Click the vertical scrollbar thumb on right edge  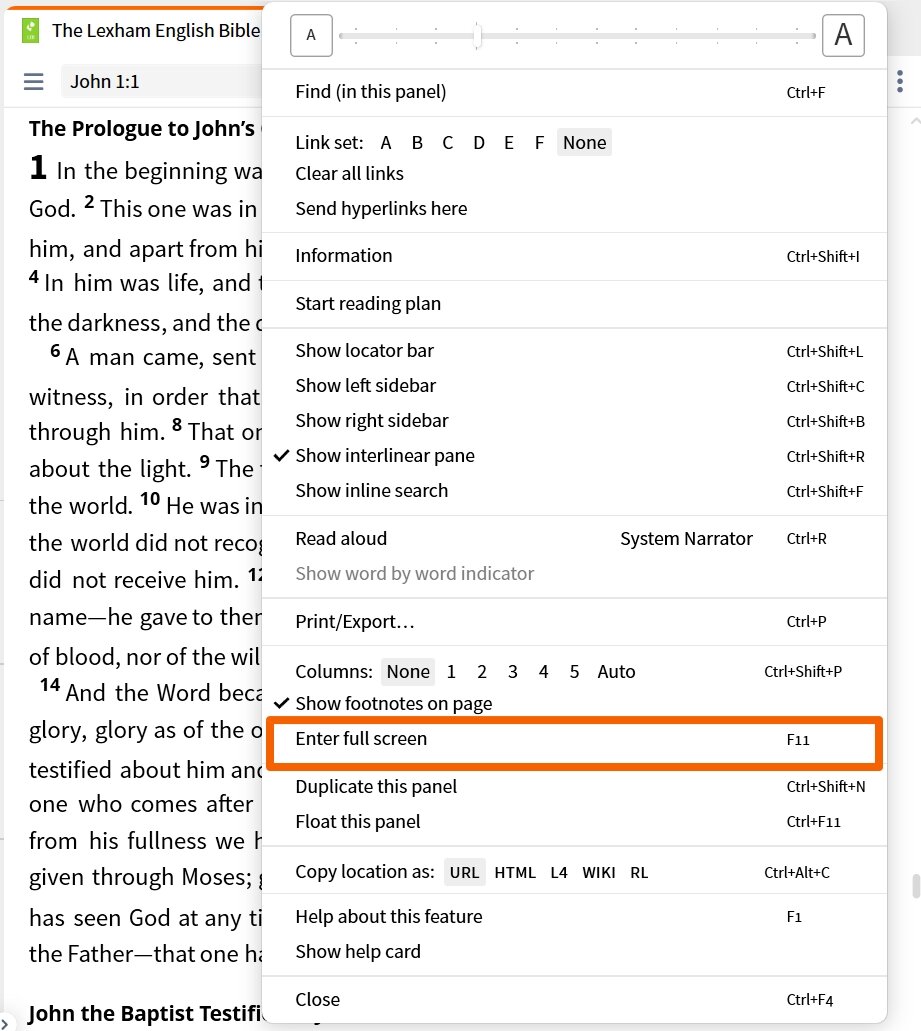point(916,886)
